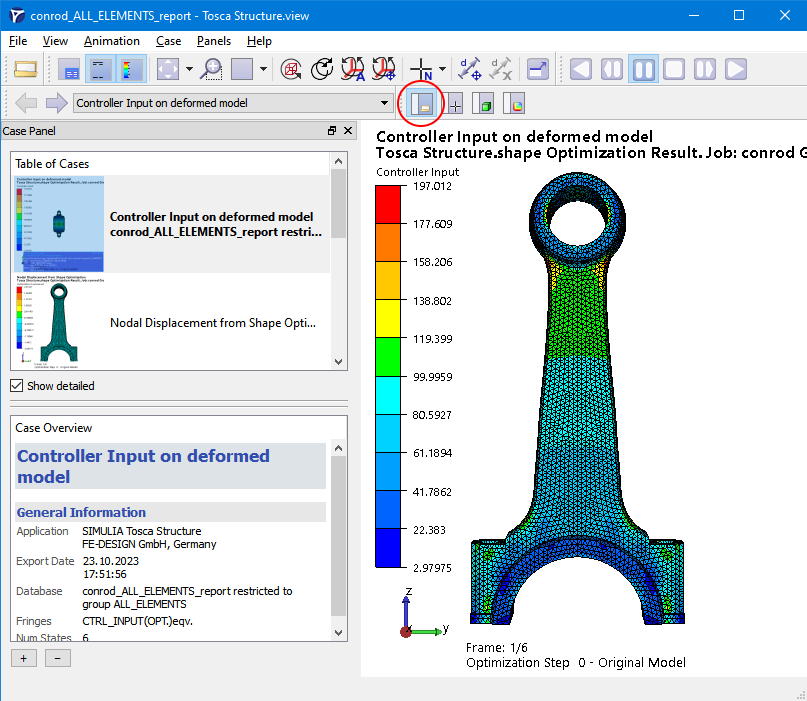This screenshot has height=701, width=807.
Task: Click the minus button below Case Overview
Action: coord(57,658)
